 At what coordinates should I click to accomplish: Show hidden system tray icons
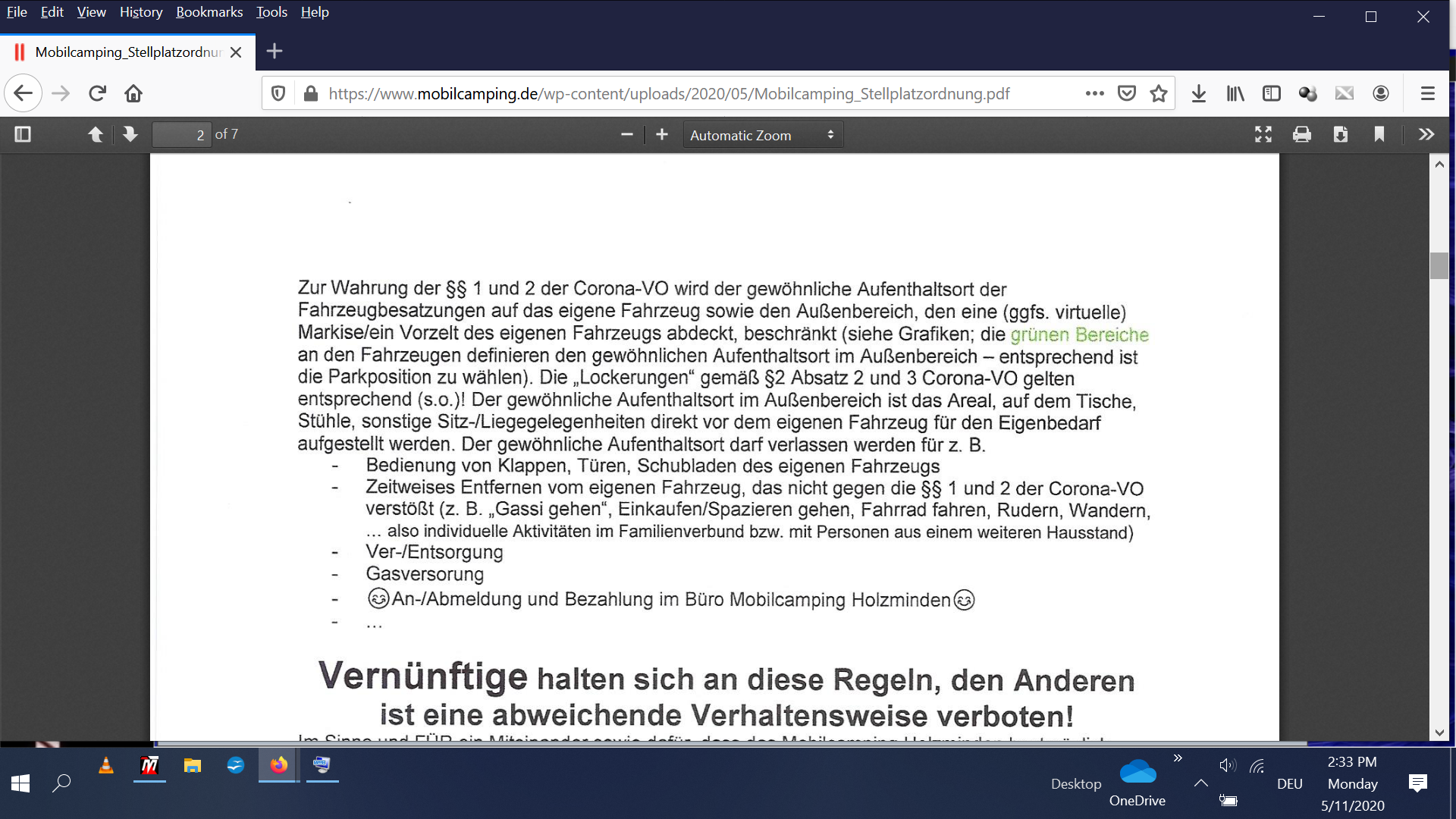[x=1200, y=783]
